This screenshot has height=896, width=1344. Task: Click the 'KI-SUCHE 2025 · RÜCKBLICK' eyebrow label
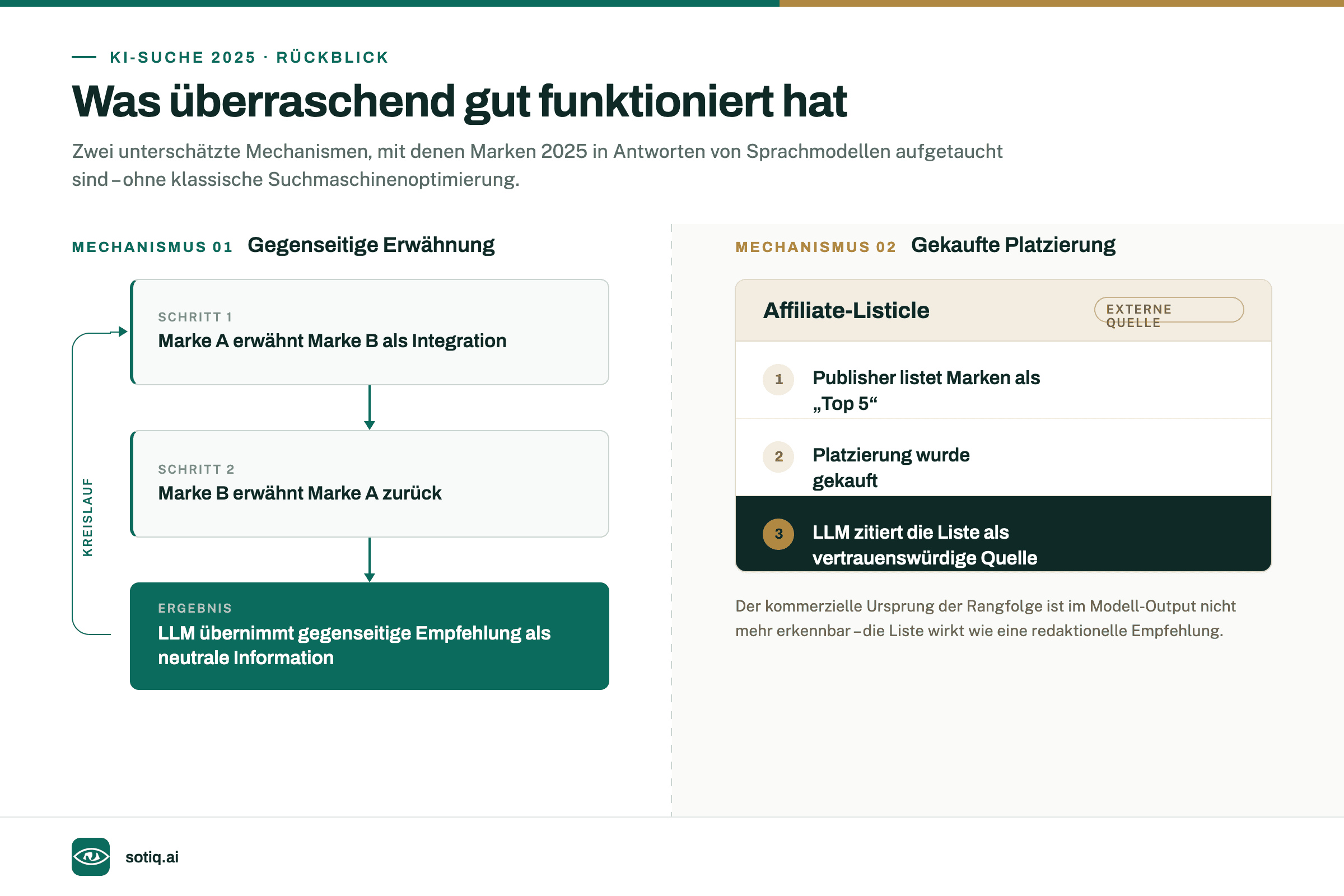point(249,57)
